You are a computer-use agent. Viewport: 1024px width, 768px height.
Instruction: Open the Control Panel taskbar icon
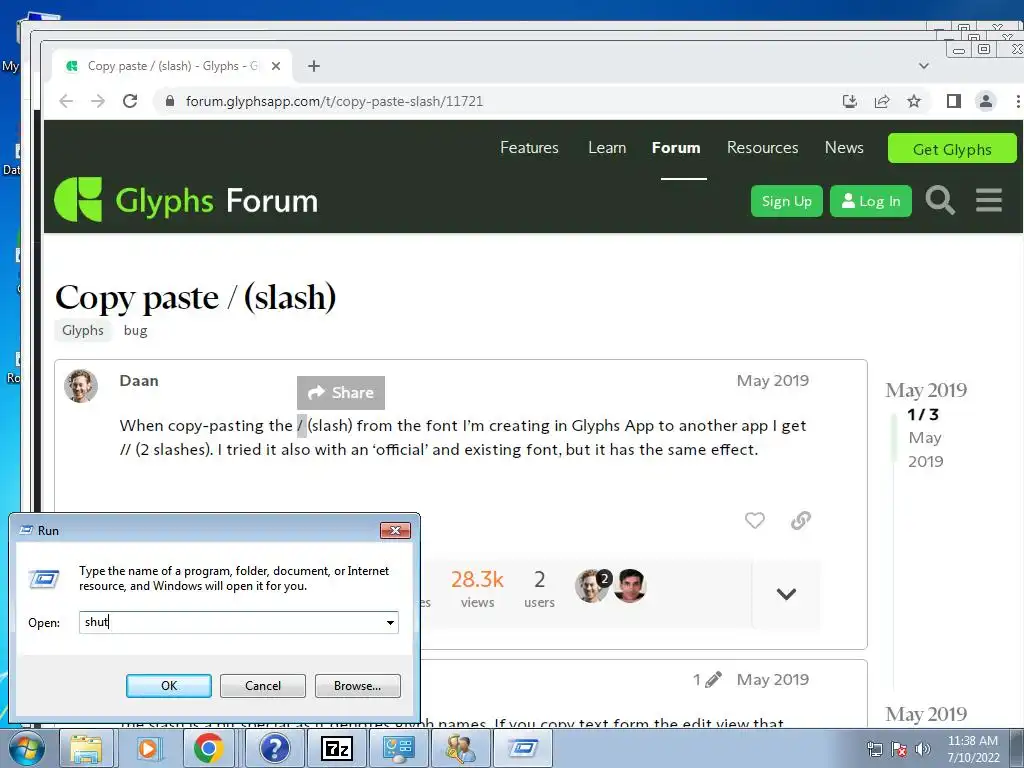pos(398,748)
